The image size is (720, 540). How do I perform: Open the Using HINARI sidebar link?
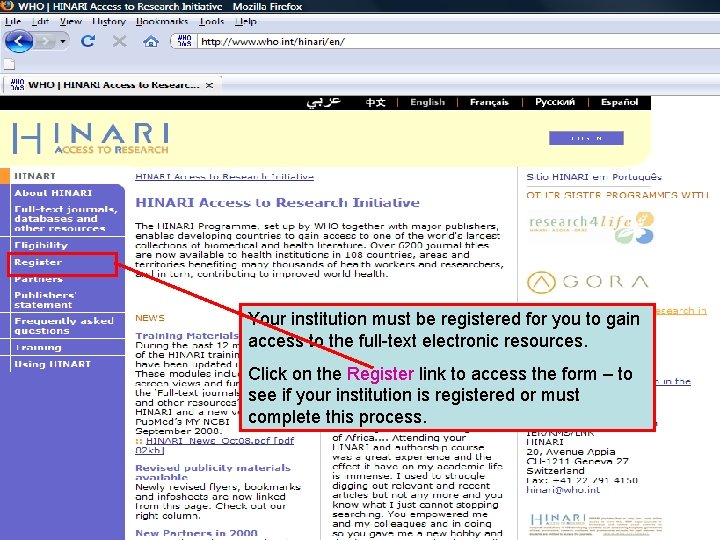52,364
